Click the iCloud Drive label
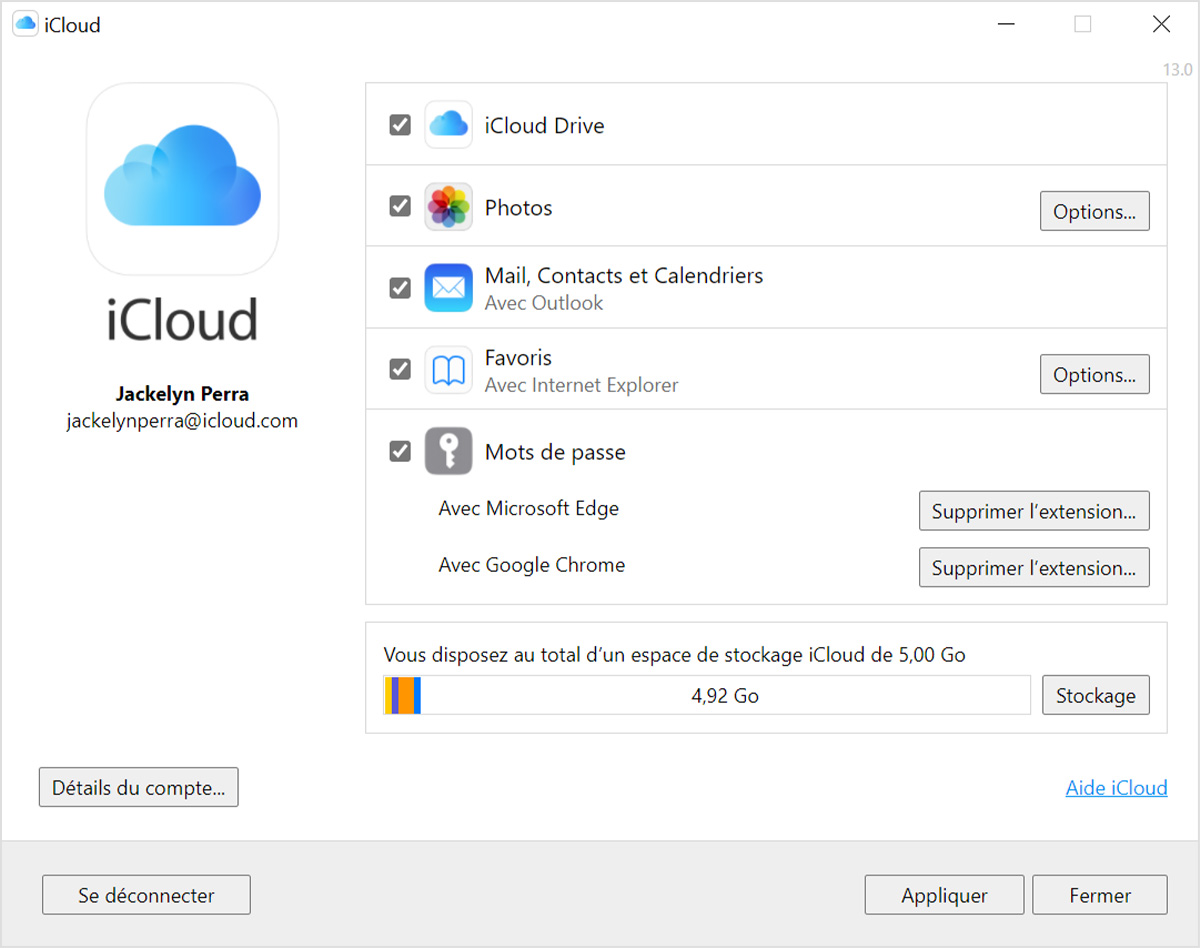Image resolution: width=1200 pixels, height=948 pixels. pyautogui.click(x=545, y=126)
